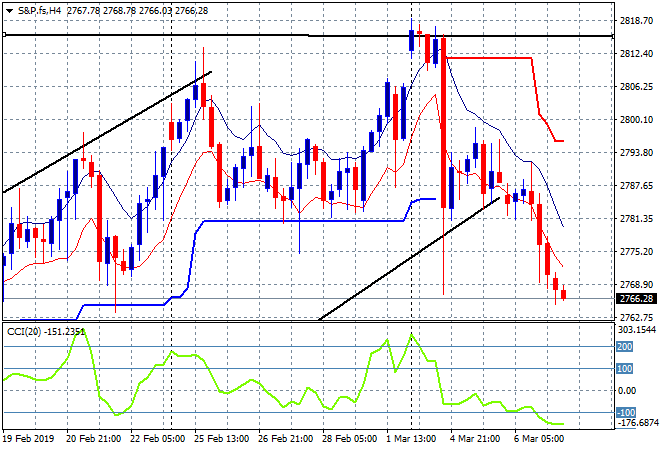Click the 2768.90 price axis label
Viewport: 660px width, 450px height.
pyautogui.click(x=636, y=285)
